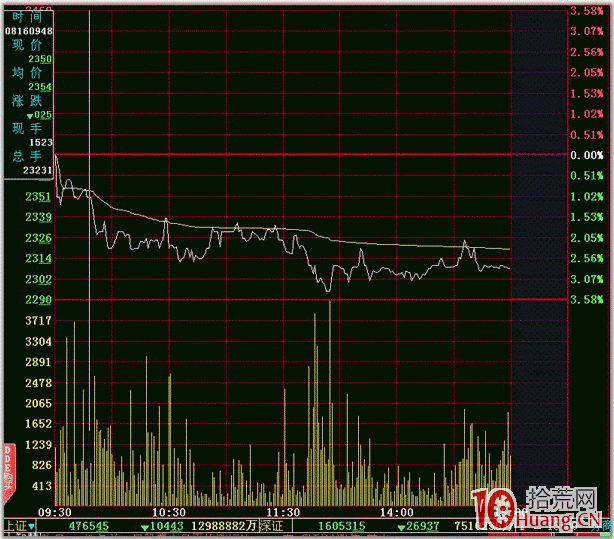Click the turnover figure 12988882万

(x=224, y=526)
